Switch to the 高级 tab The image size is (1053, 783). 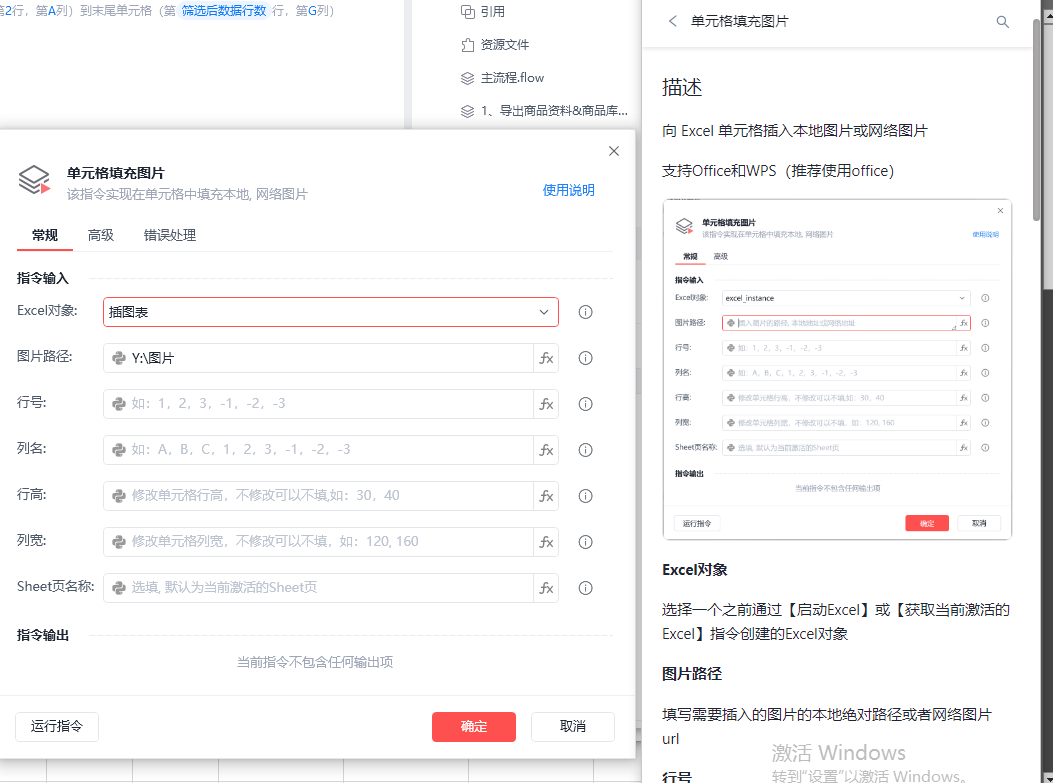101,236
